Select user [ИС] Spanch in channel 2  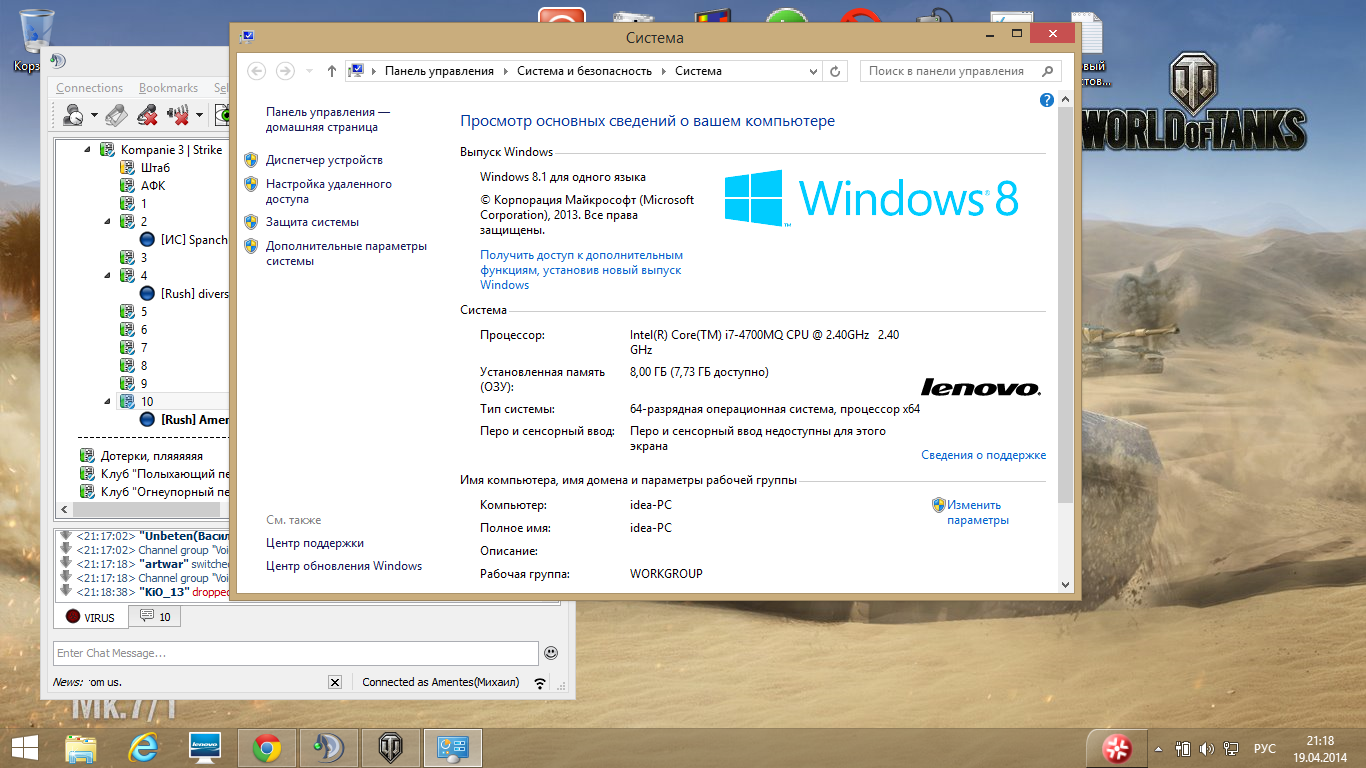pos(194,239)
